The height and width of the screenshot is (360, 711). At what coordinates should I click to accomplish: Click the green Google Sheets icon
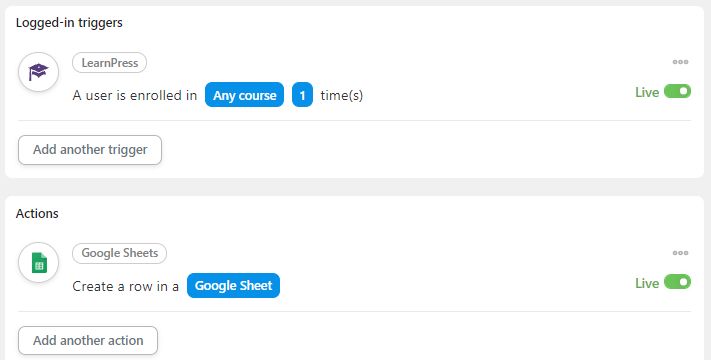[x=39, y=263]
